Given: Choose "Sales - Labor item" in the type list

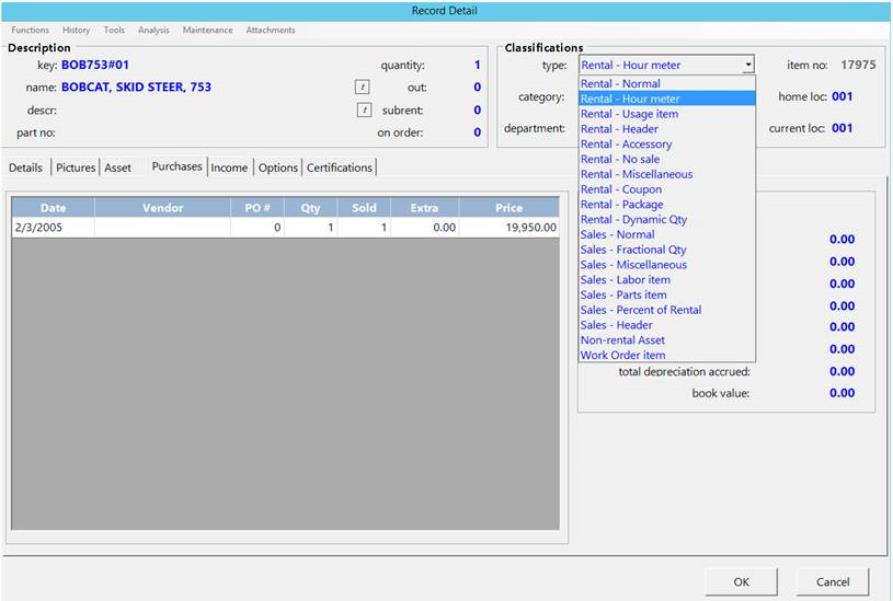Looking at the screenshot, I should pyautogui.click(x=625, y=280).
